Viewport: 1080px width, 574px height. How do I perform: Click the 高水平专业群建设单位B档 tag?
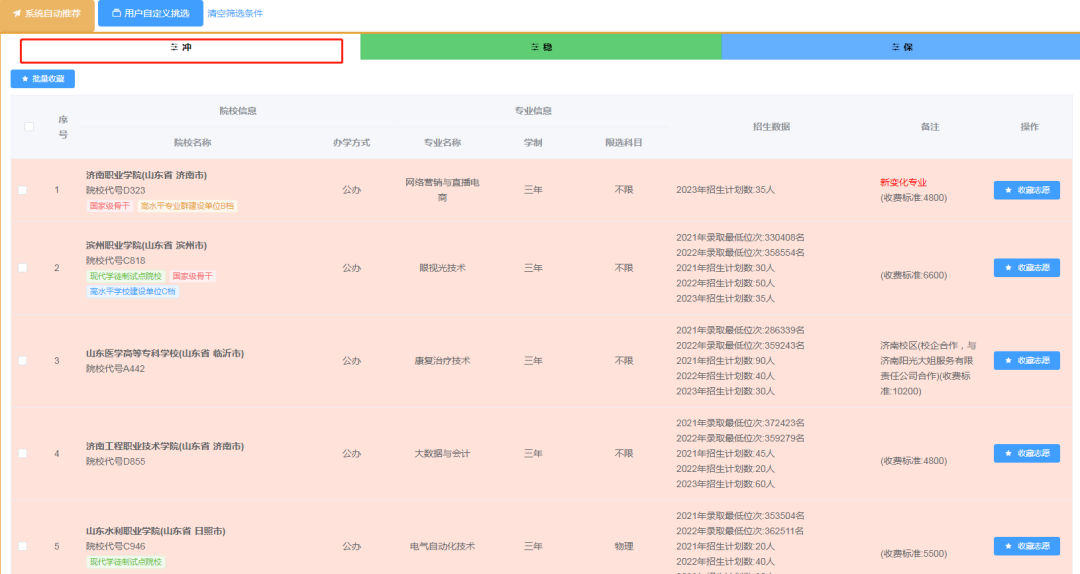tap(186, 206)
